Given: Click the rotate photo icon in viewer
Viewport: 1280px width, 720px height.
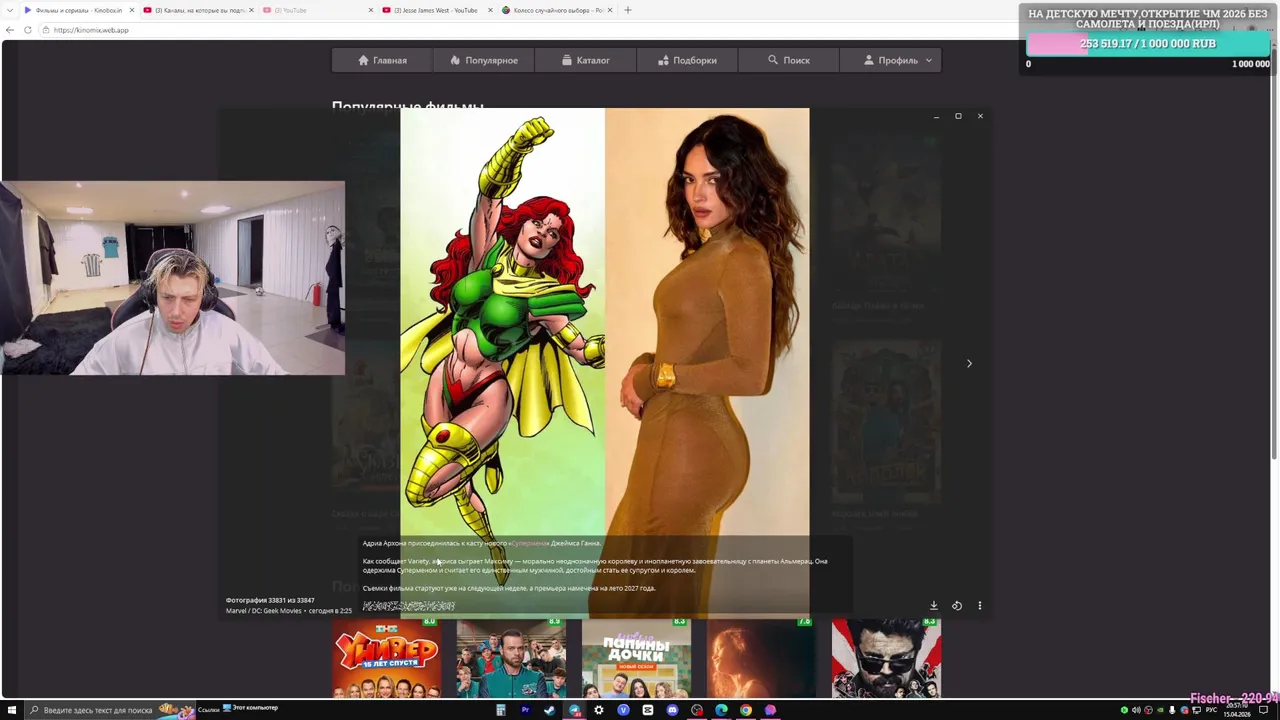Looking at the screenshot, I should 957,605.
